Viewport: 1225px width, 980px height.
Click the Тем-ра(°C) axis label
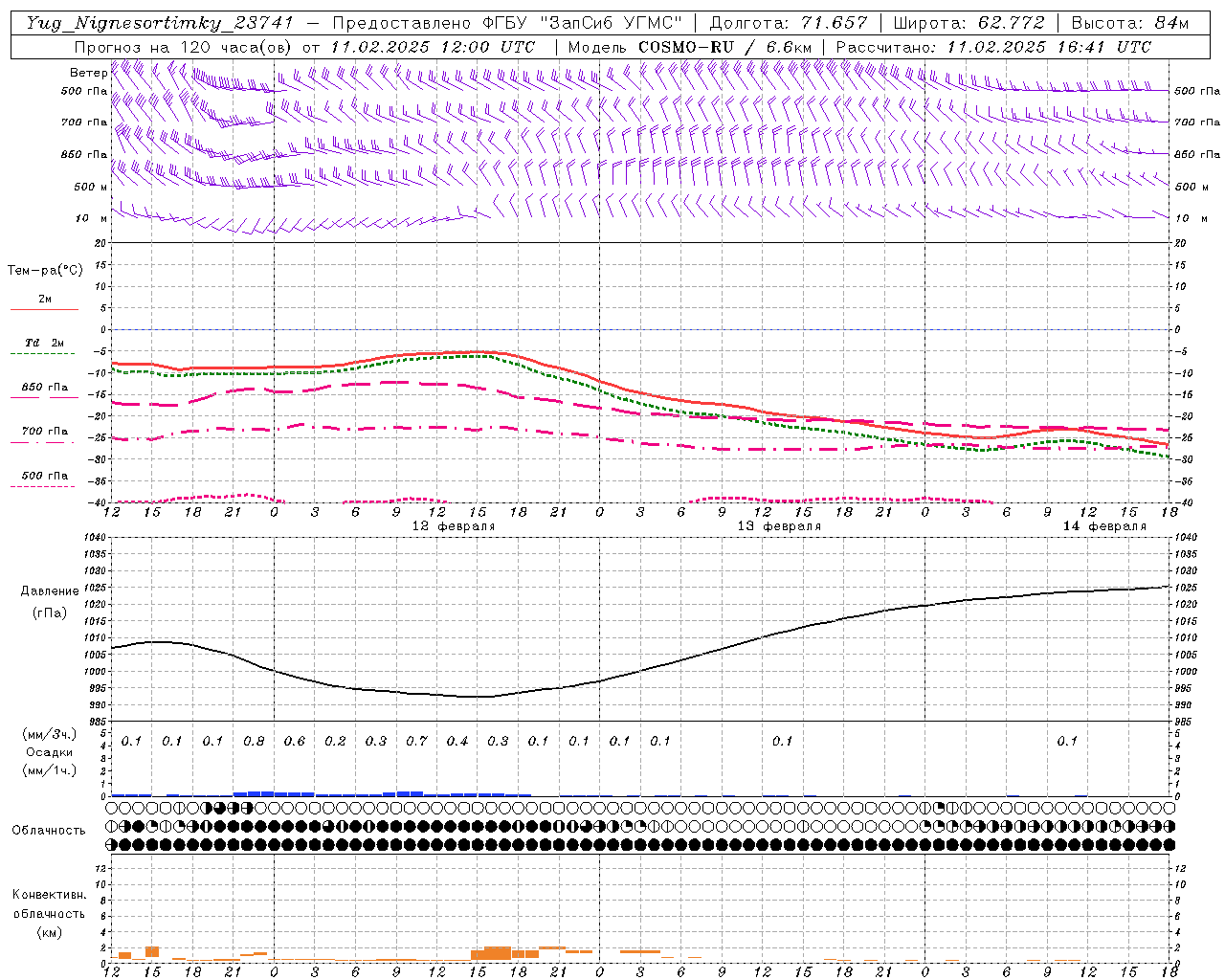[x=45, y=271]
